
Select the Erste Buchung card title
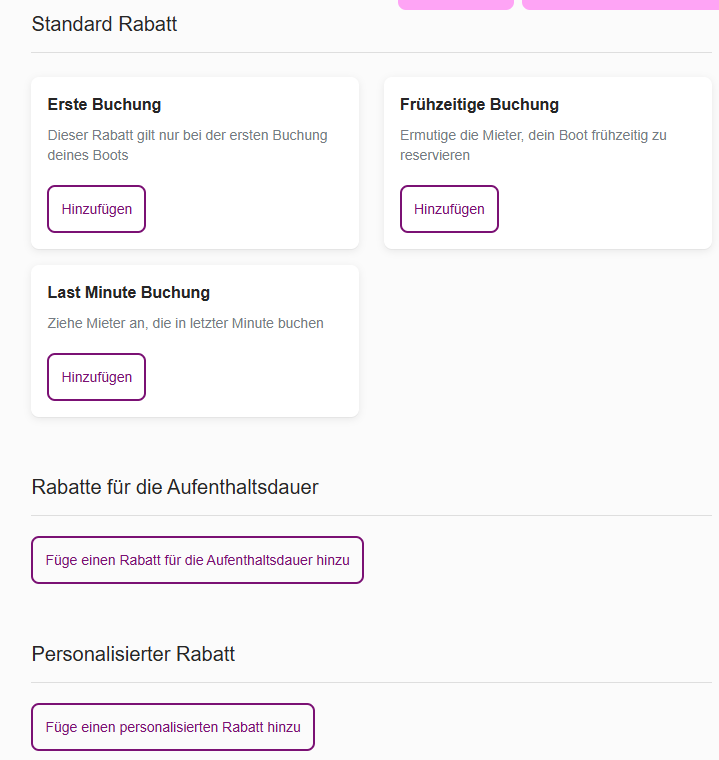click(x=104, y=104)
